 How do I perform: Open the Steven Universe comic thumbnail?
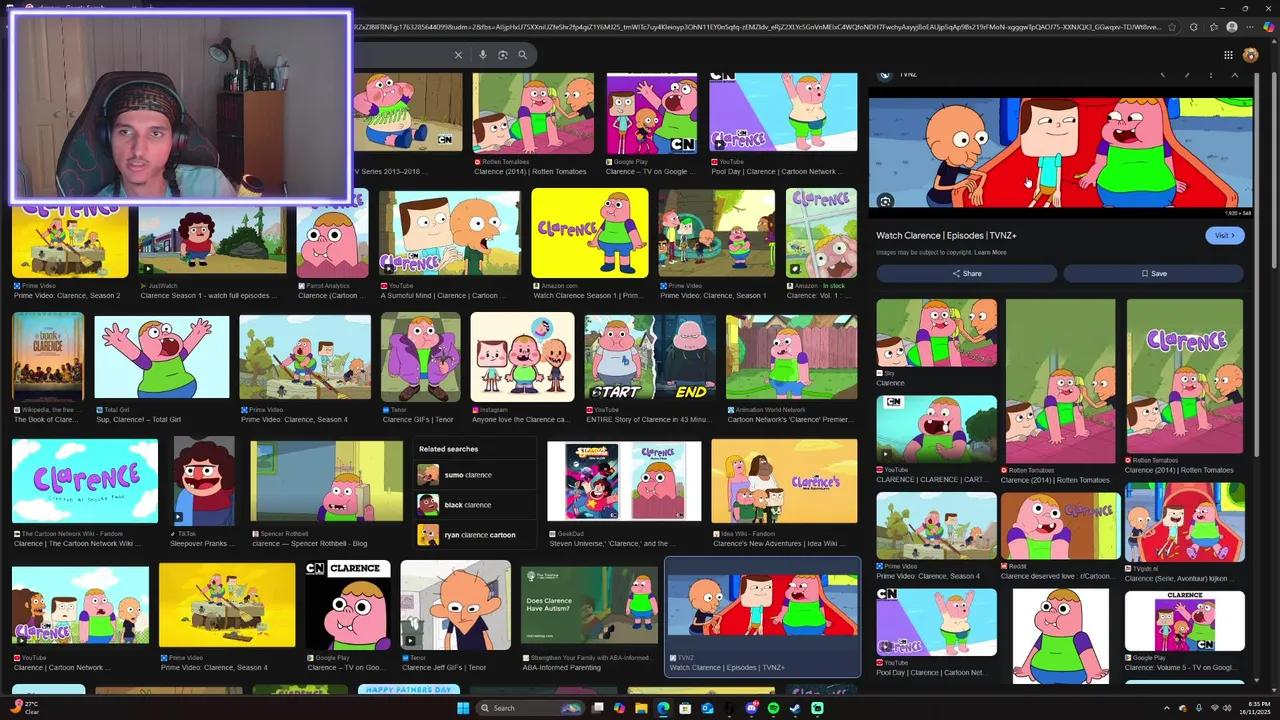coord(624,481)
